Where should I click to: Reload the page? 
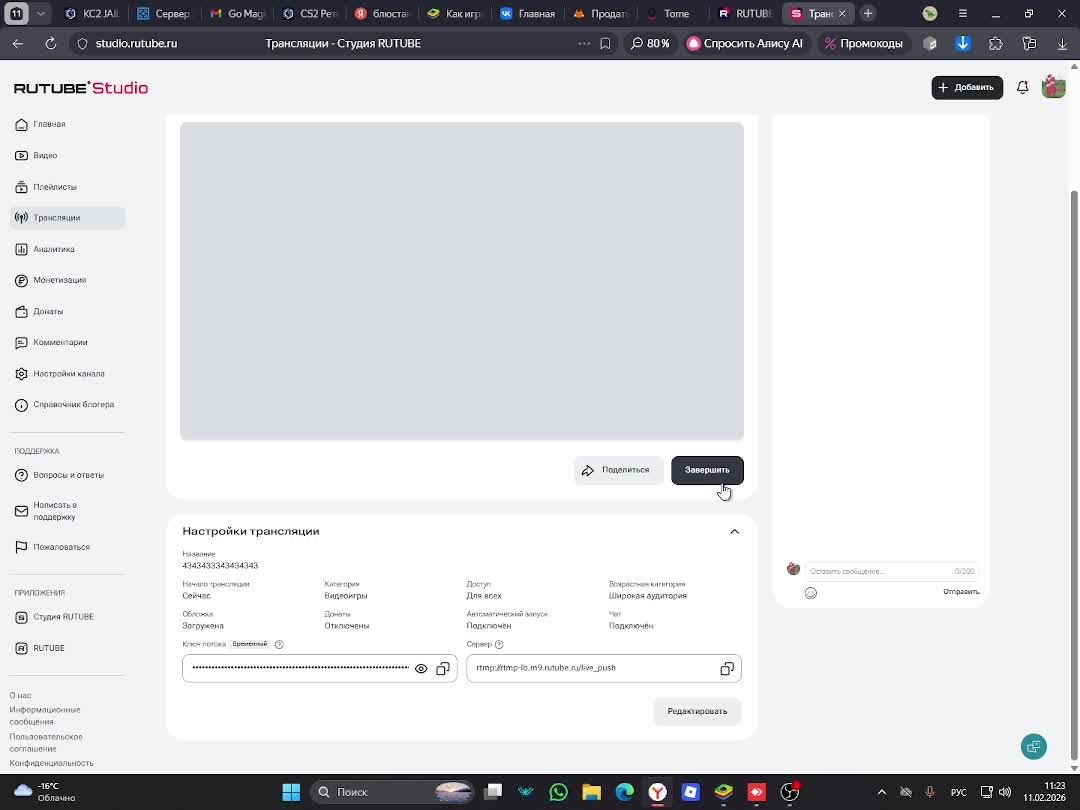[50, 43]
